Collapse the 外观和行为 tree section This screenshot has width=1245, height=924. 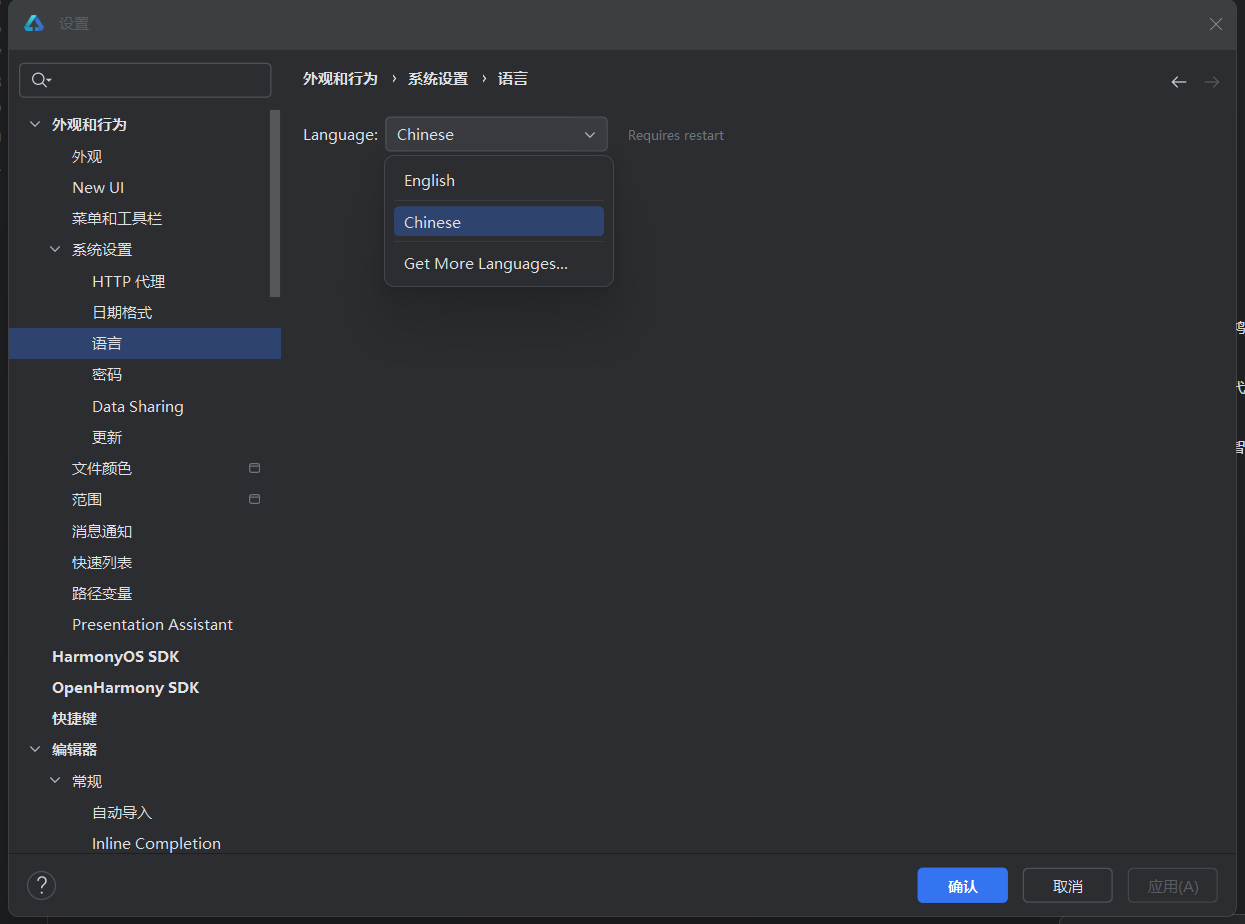tap(35, 125)
